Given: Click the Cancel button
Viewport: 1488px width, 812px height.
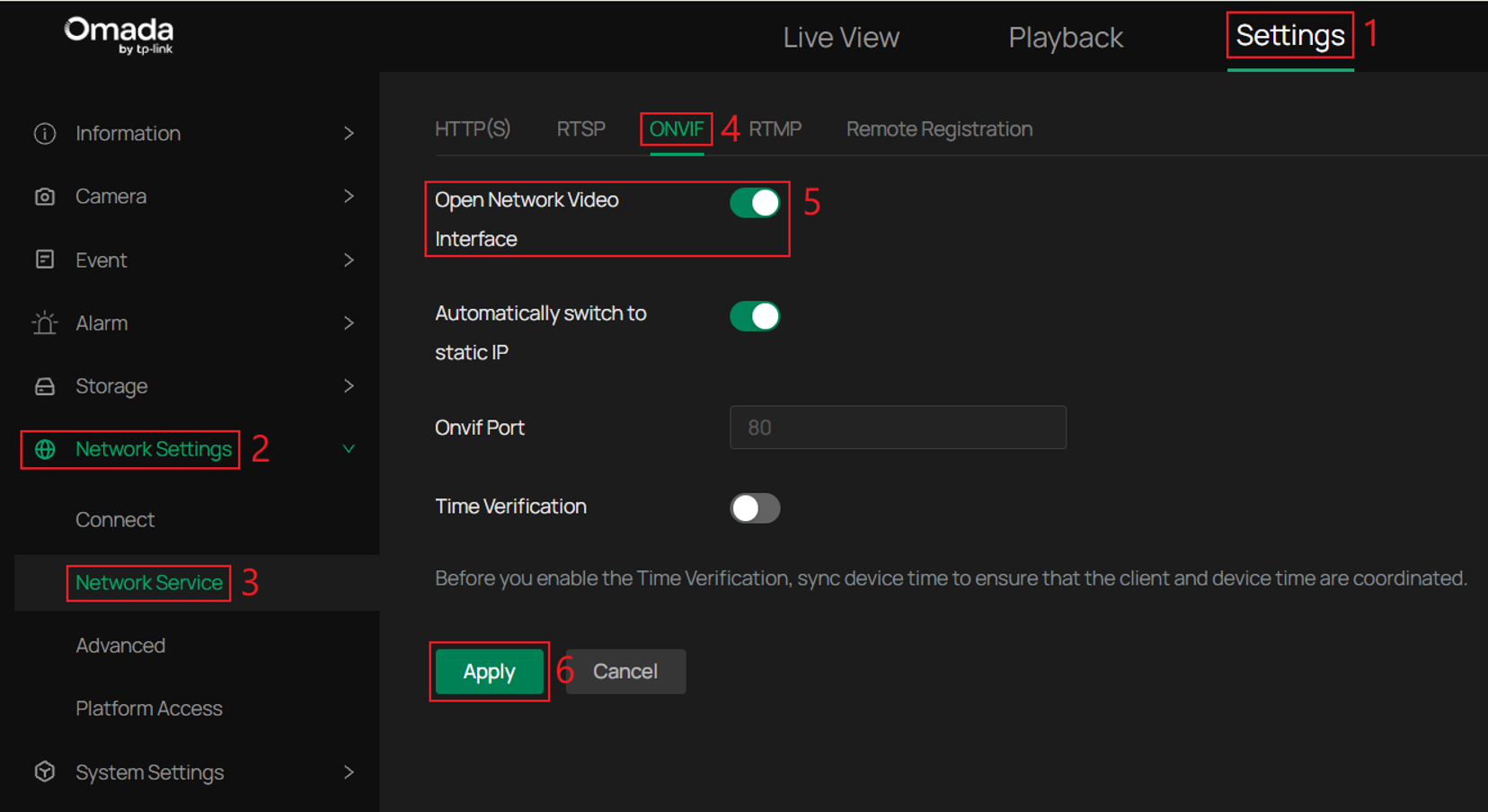Looking at the screenshot, I should [x=625, y=672].
